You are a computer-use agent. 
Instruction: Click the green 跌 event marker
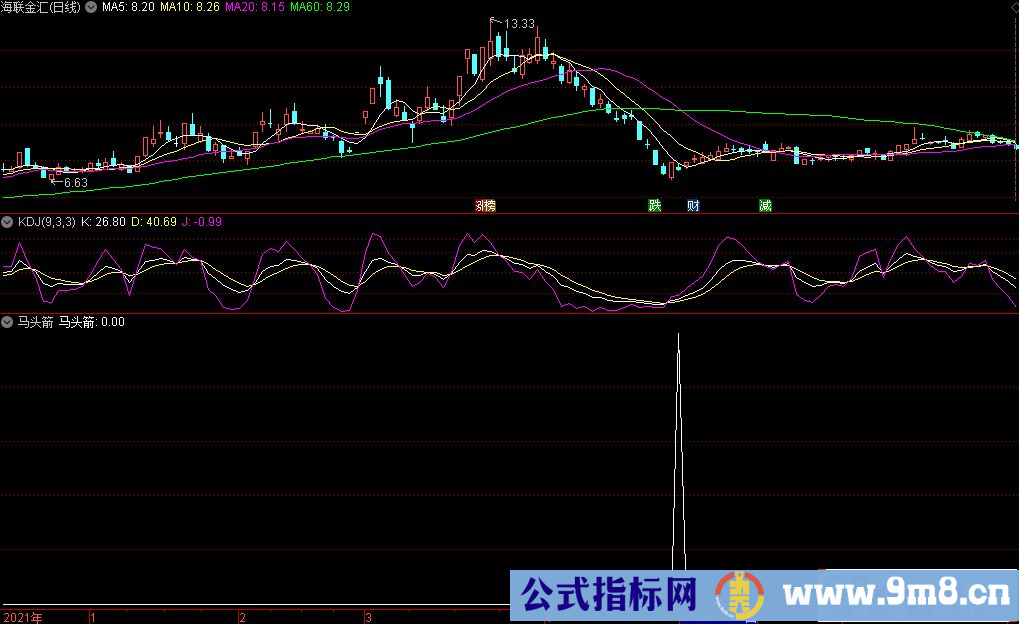(x=654, y=205)
